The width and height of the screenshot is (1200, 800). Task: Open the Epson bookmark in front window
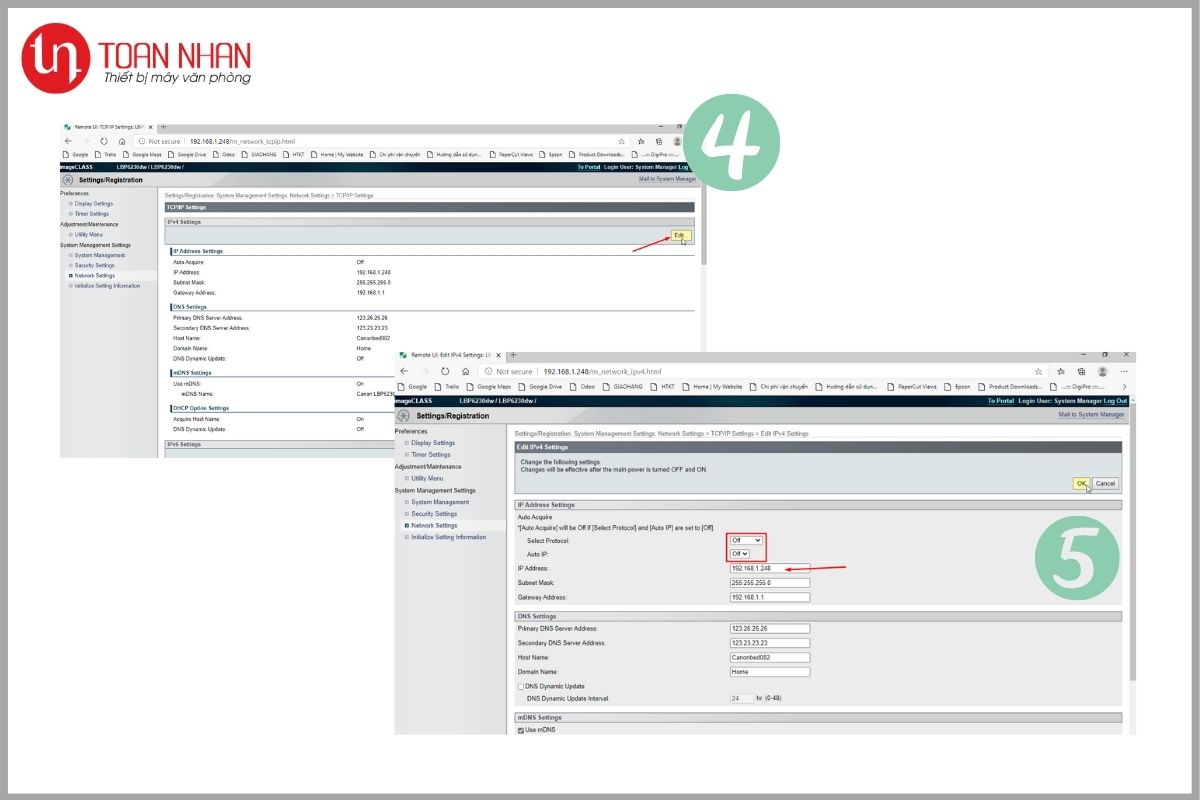957,386
